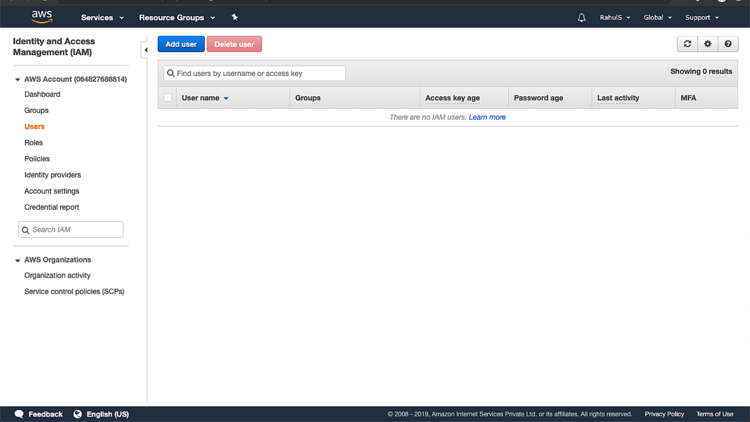Image resolution: width=750 pixels, height=422 pixels.
Task: Click the Feedback speech bubble icon
Action: click(19, 414)
